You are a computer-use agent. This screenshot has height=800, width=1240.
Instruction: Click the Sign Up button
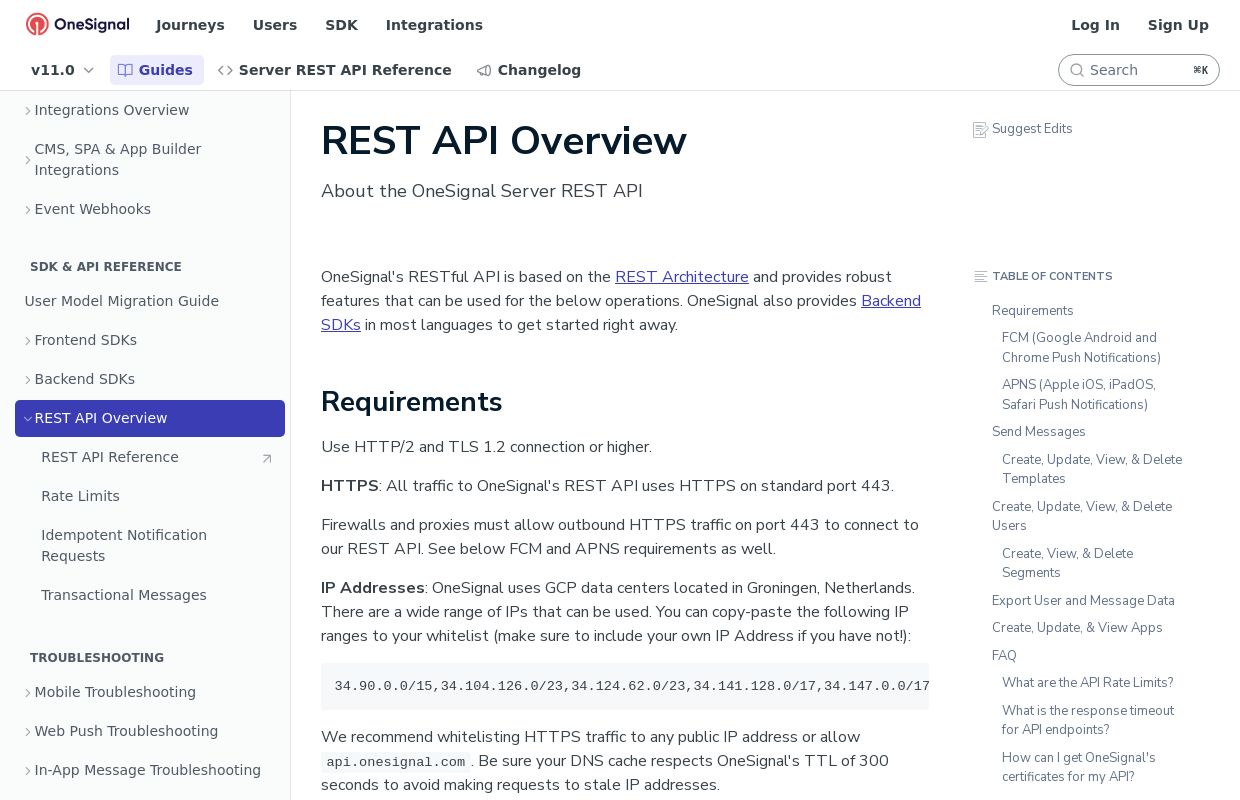coord(1178,25)
